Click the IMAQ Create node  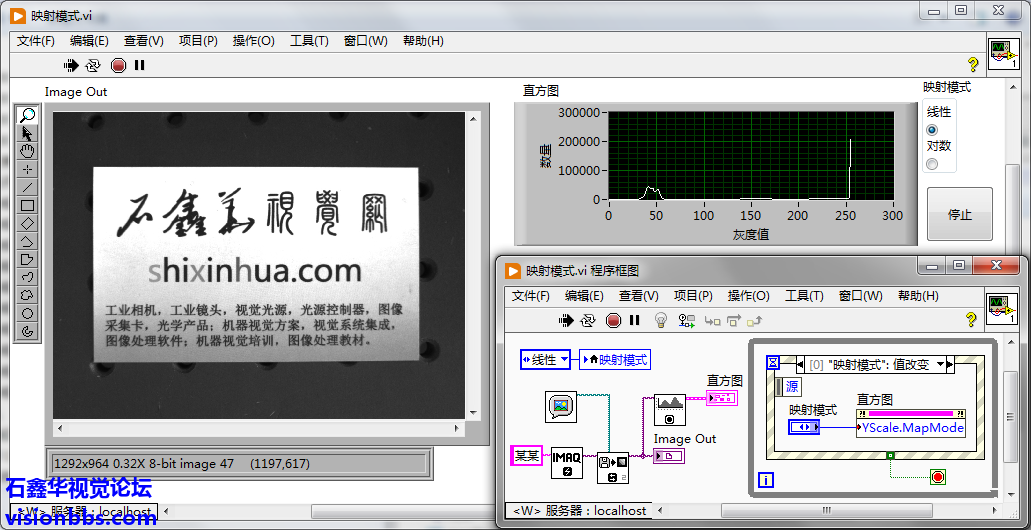567,462
